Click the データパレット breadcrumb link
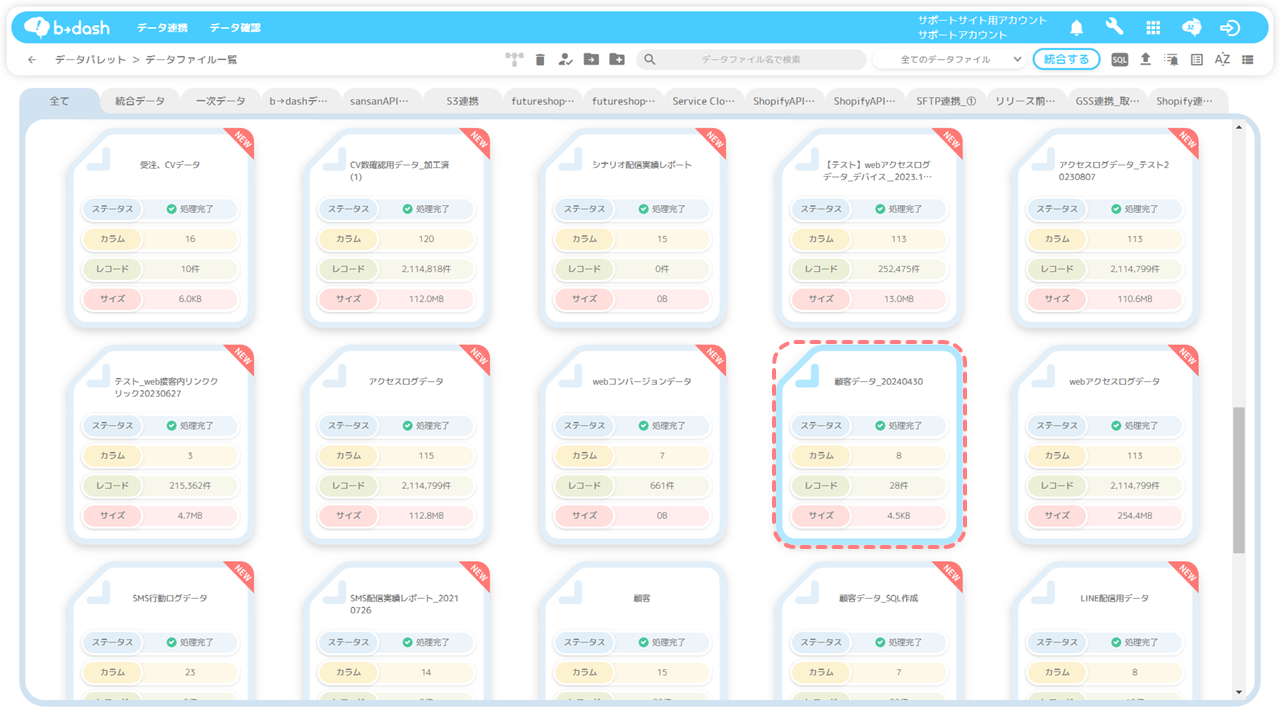This screenshot has height=720, width=1280. pos(90,60)
